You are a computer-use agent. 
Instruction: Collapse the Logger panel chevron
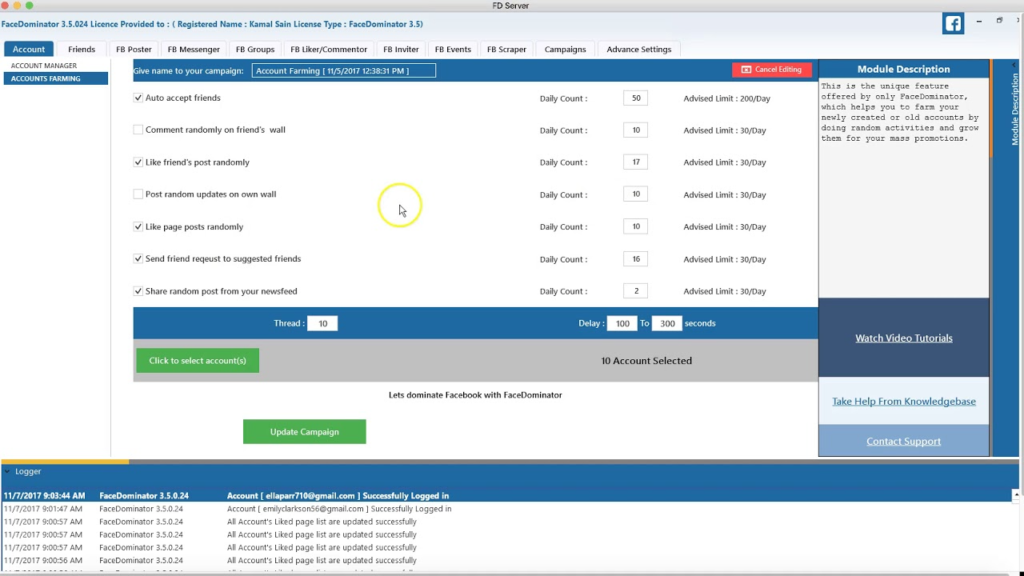[x=7, y=472]
